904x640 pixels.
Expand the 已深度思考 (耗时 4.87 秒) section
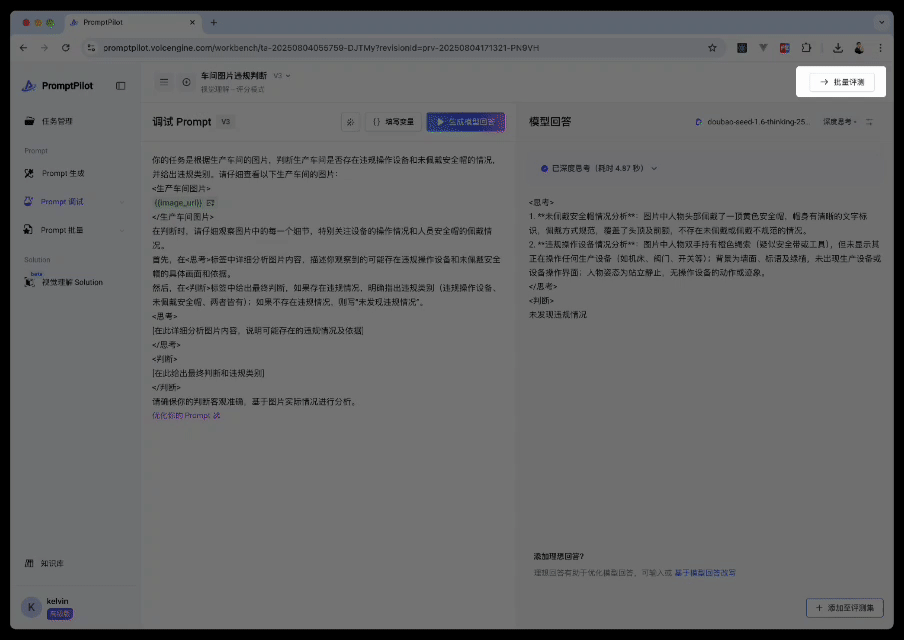pos(599,168)
